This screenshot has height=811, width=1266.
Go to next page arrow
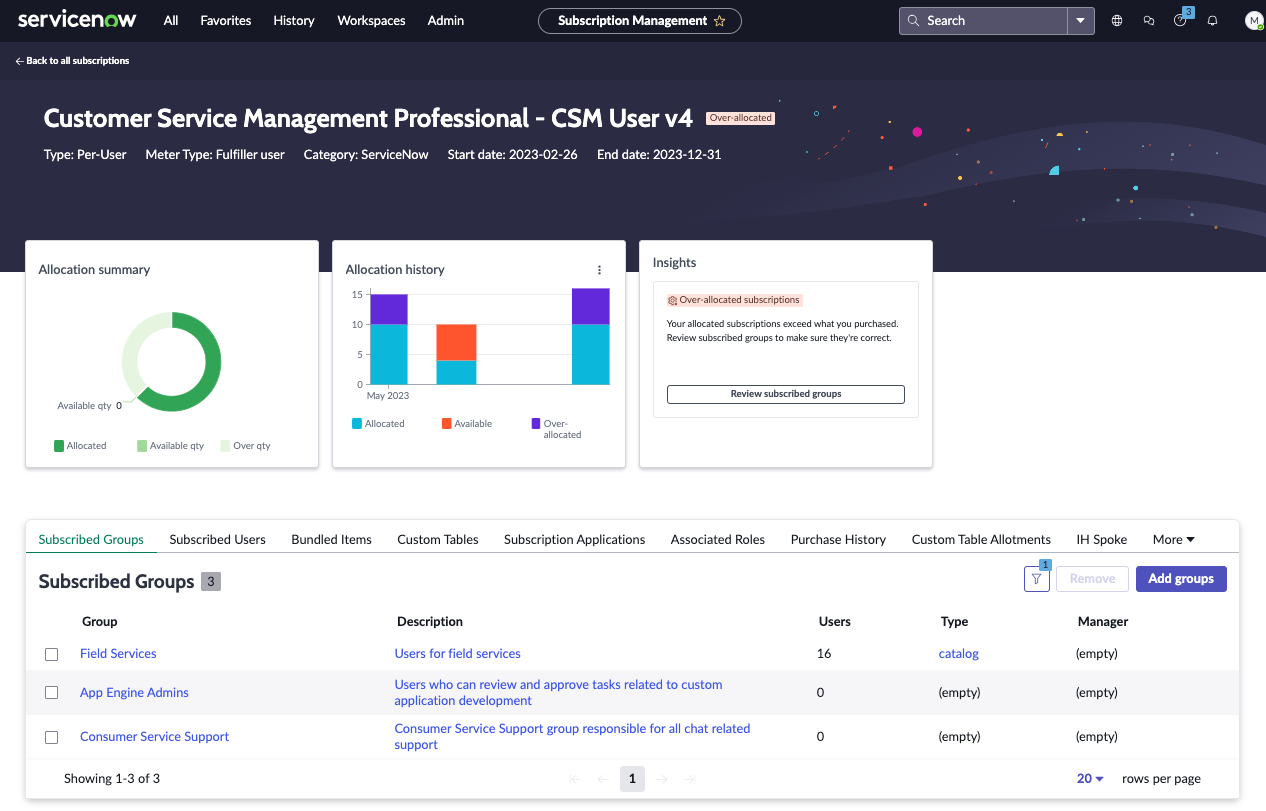point(662,779)
